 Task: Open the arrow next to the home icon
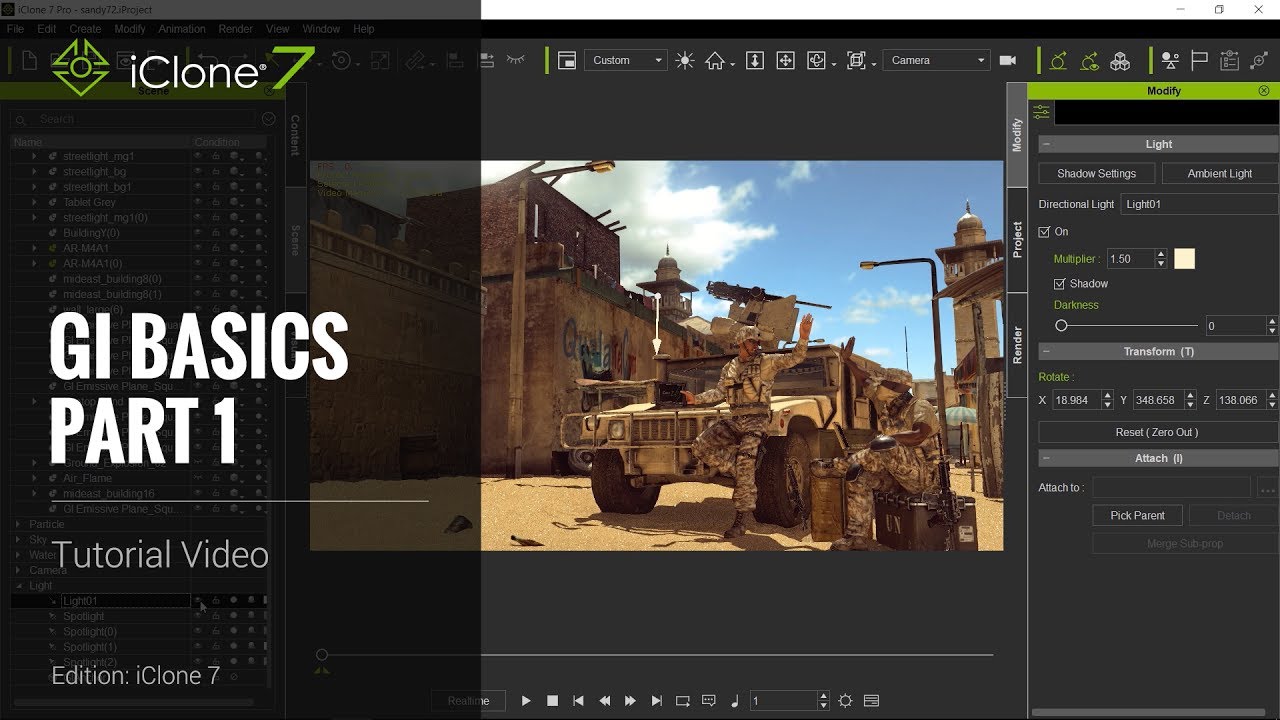click(x=732, y=64)
